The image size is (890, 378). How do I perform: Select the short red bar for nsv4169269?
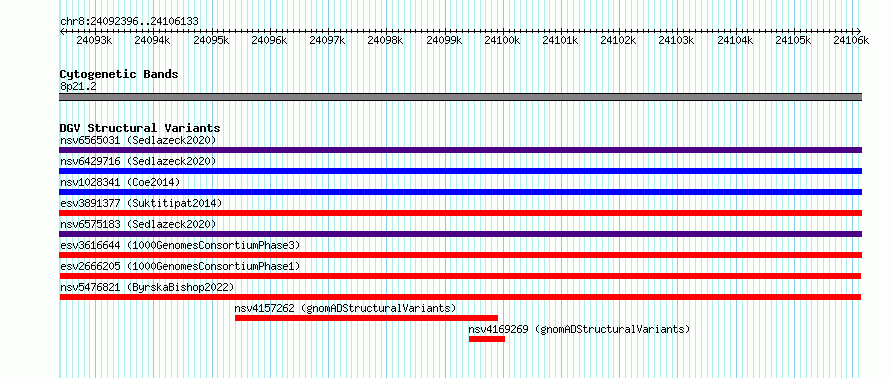pyautogui.click(x=486, y=339)
